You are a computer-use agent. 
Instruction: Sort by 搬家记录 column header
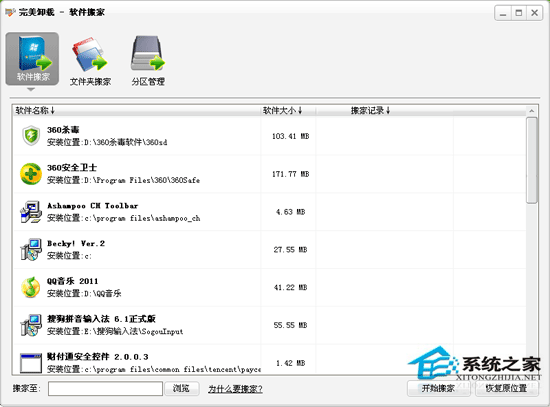[x=370, y=111]
